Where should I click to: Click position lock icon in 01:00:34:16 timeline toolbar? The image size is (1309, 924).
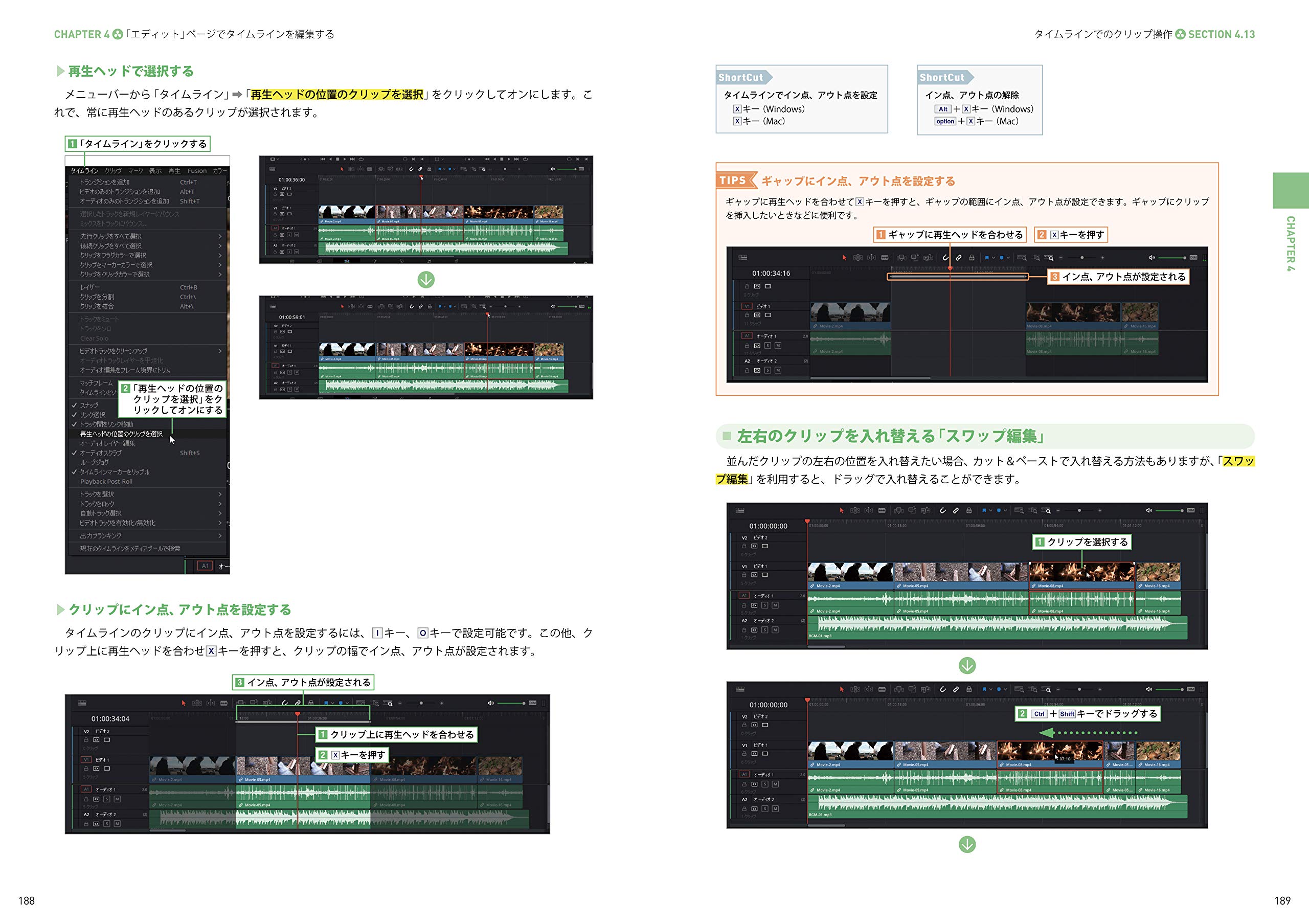coord(972,258)
